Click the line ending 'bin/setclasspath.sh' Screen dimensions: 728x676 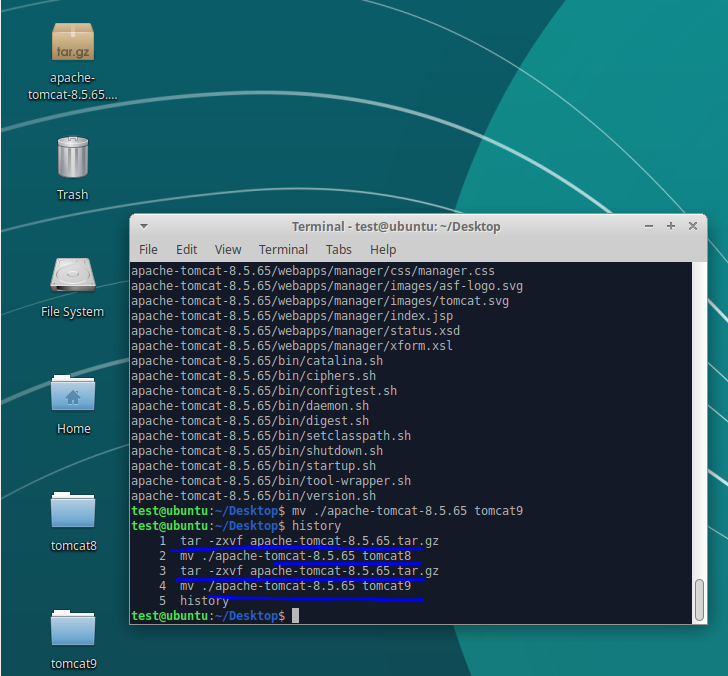tap(271, 436)
